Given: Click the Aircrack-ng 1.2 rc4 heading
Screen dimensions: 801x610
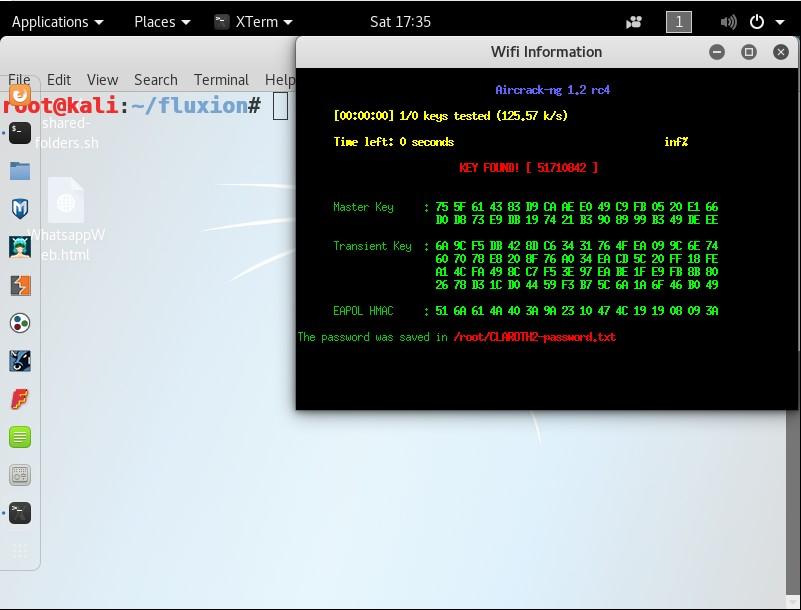Looking at the screenshot, I should [552, 90].
